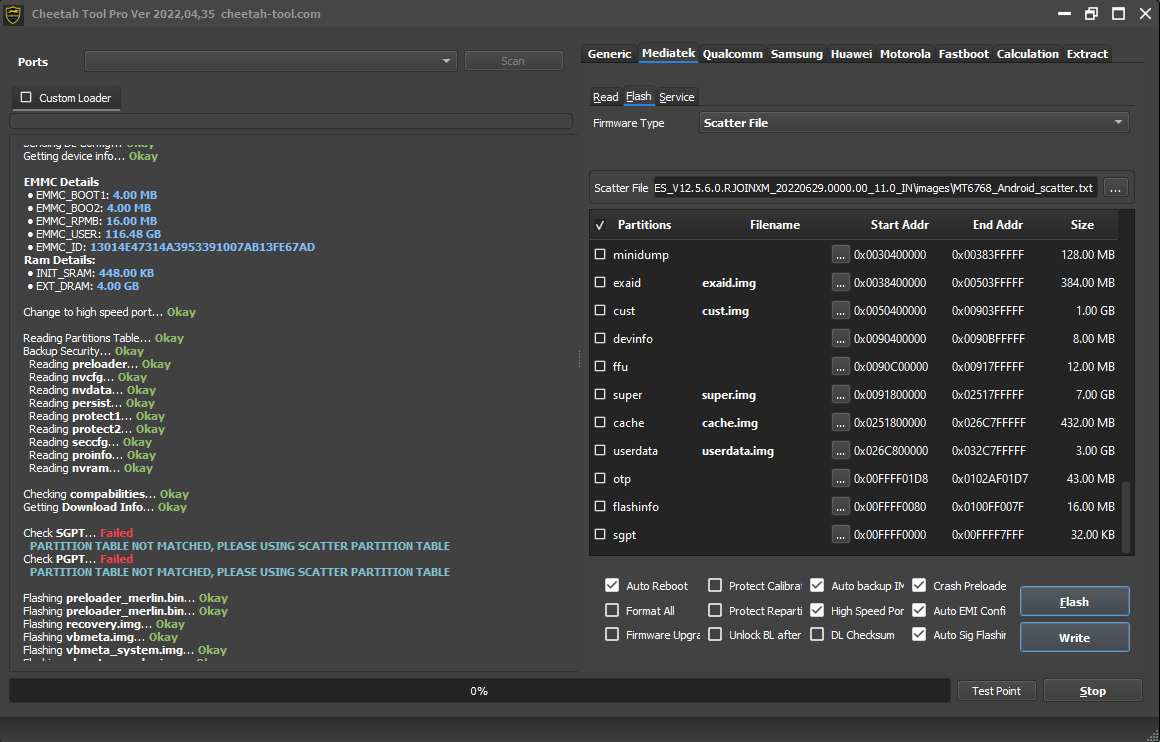Browse file for cache partition
The height and width of the screenshot is (742, 1160).
click(x=840, y=422)
